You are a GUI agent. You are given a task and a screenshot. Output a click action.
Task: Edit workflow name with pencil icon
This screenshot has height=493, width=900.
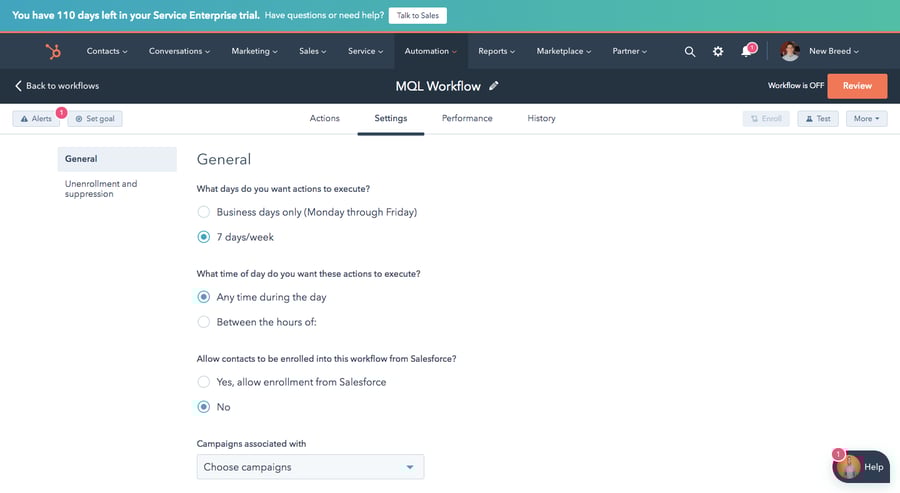tap(494, 86)
